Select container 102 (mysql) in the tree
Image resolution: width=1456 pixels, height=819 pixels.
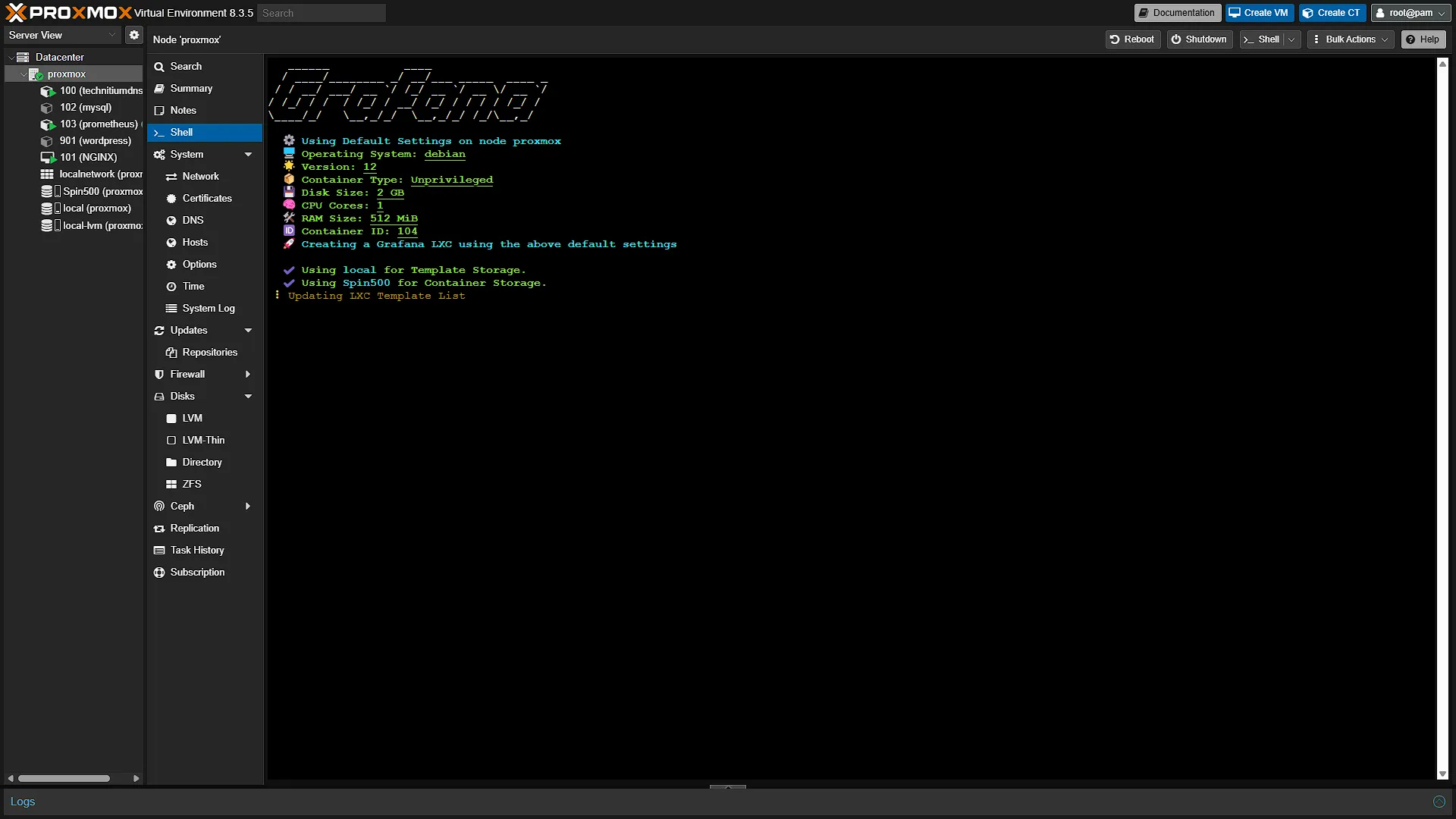click(77, 107)
